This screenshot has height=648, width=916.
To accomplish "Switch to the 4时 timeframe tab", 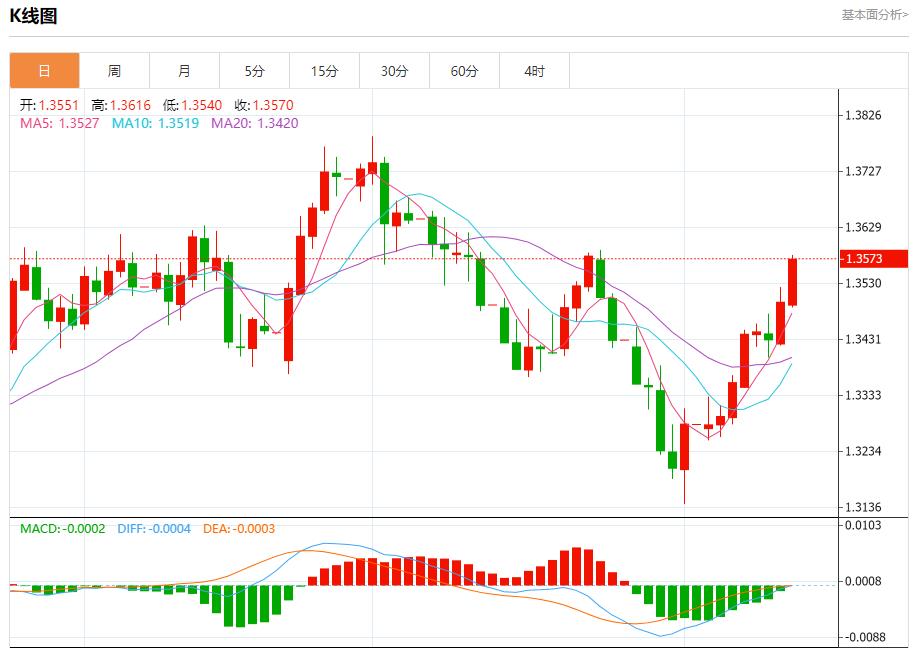I will [534, 71].
